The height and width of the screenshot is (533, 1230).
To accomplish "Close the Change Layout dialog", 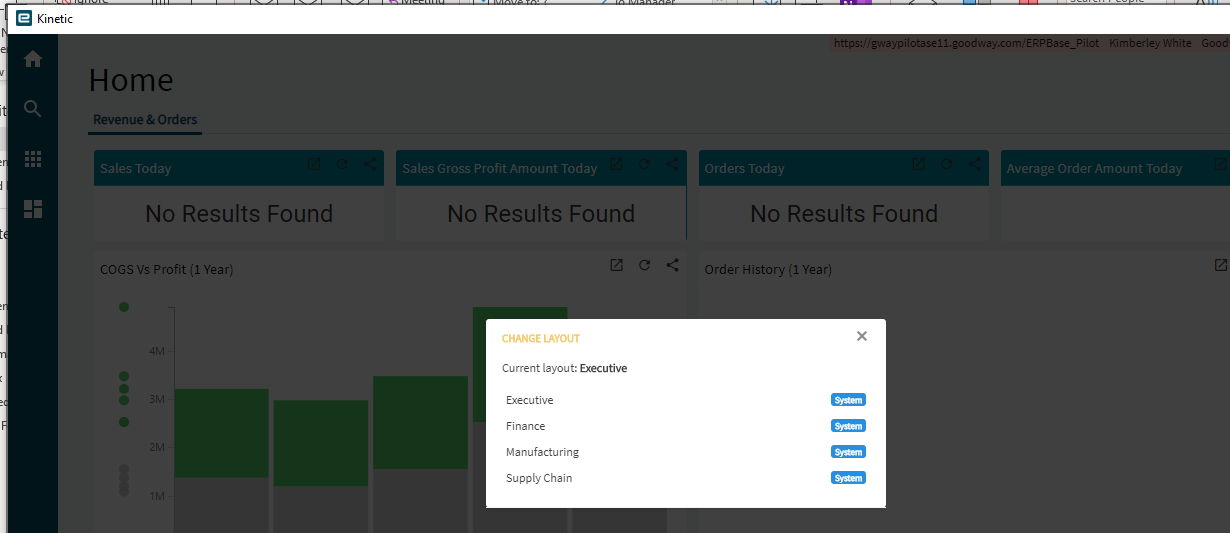I will click(x=862, y=336).
